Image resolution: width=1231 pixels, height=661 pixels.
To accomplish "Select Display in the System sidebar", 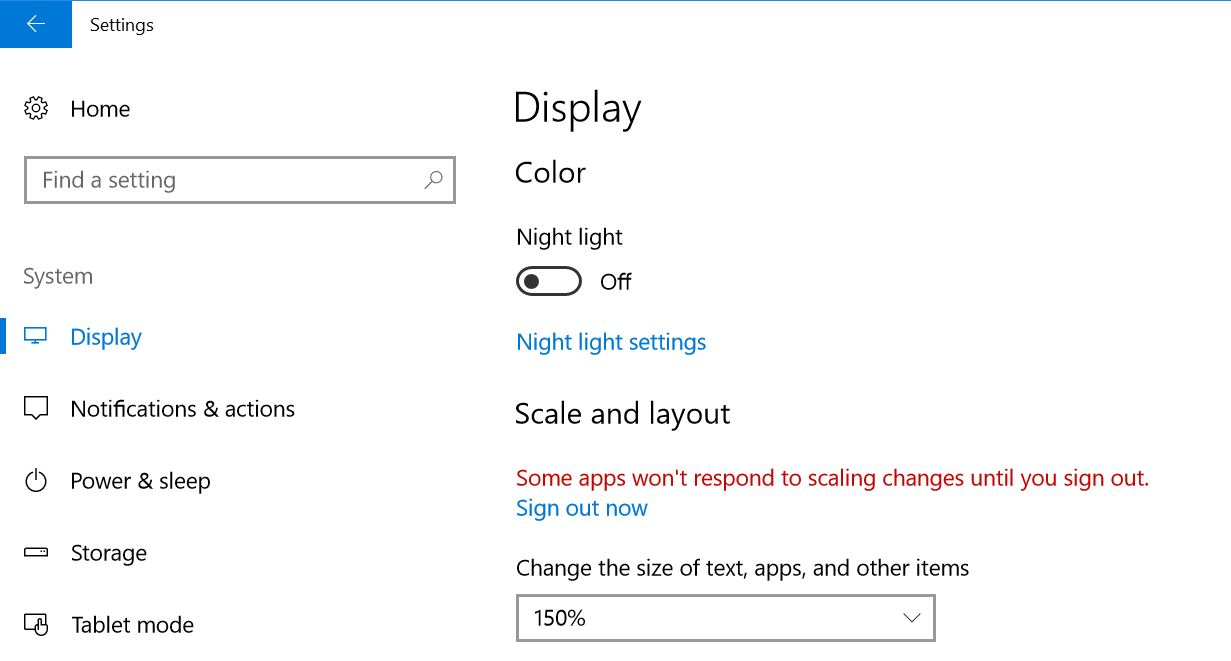I will click(106, 336).
